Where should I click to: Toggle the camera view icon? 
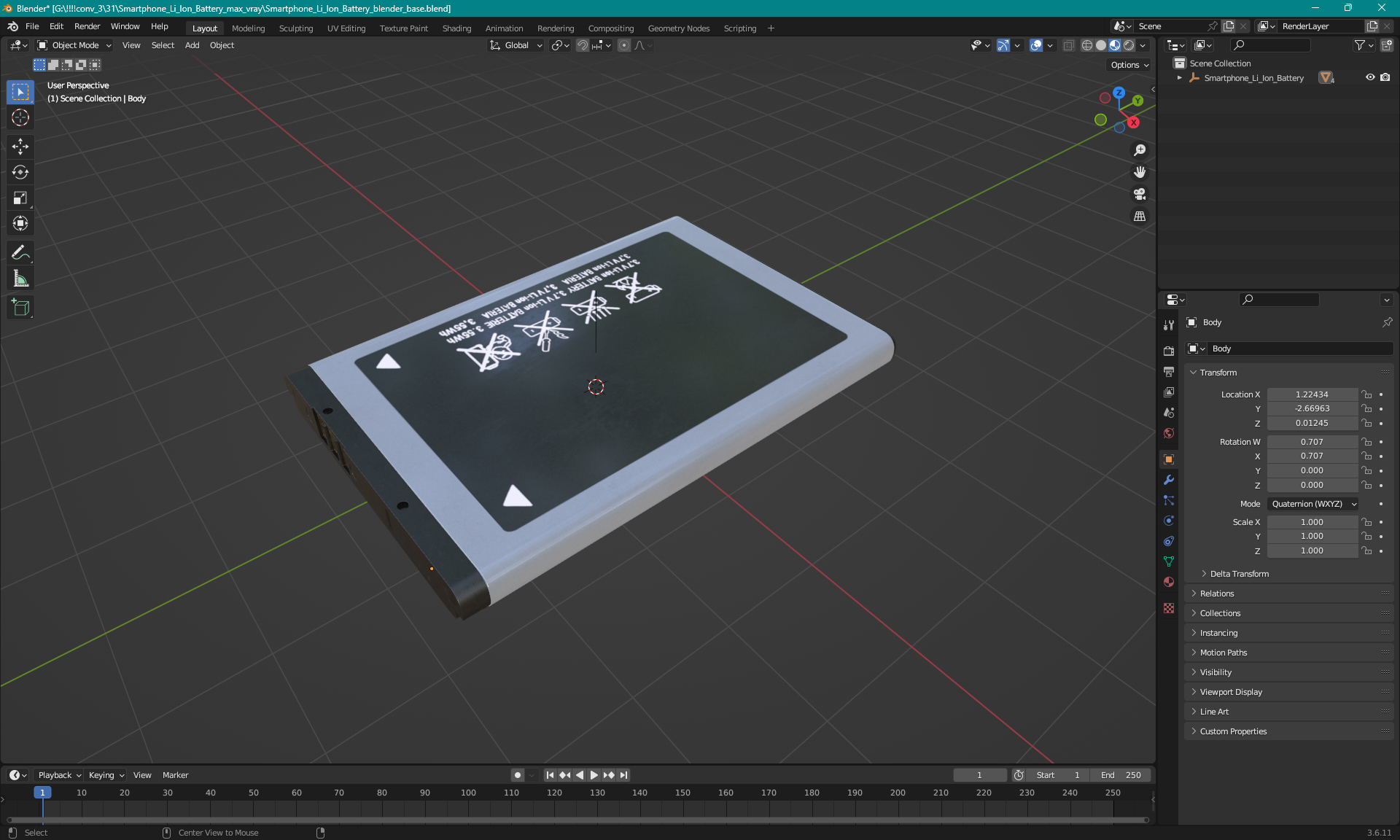pyautogui.click(x=1140, y=194)
